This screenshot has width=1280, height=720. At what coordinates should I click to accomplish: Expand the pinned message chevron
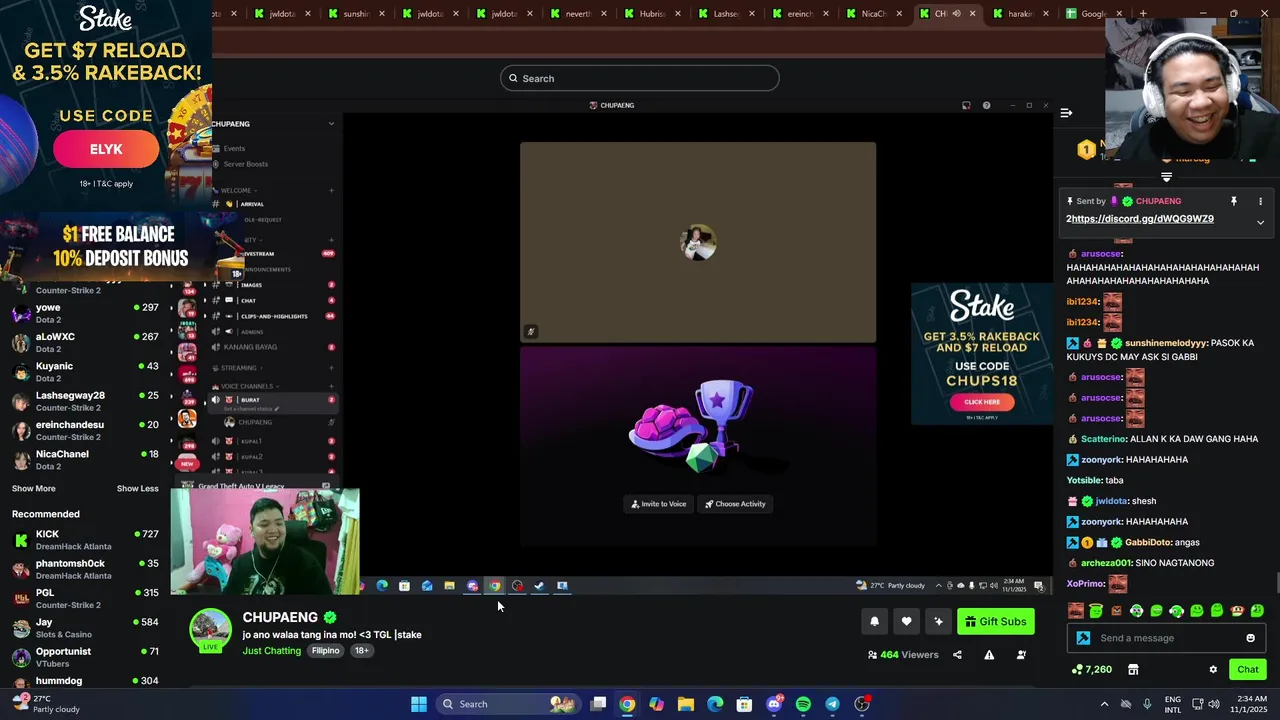pyautogui.click(x=1260, y=222)
